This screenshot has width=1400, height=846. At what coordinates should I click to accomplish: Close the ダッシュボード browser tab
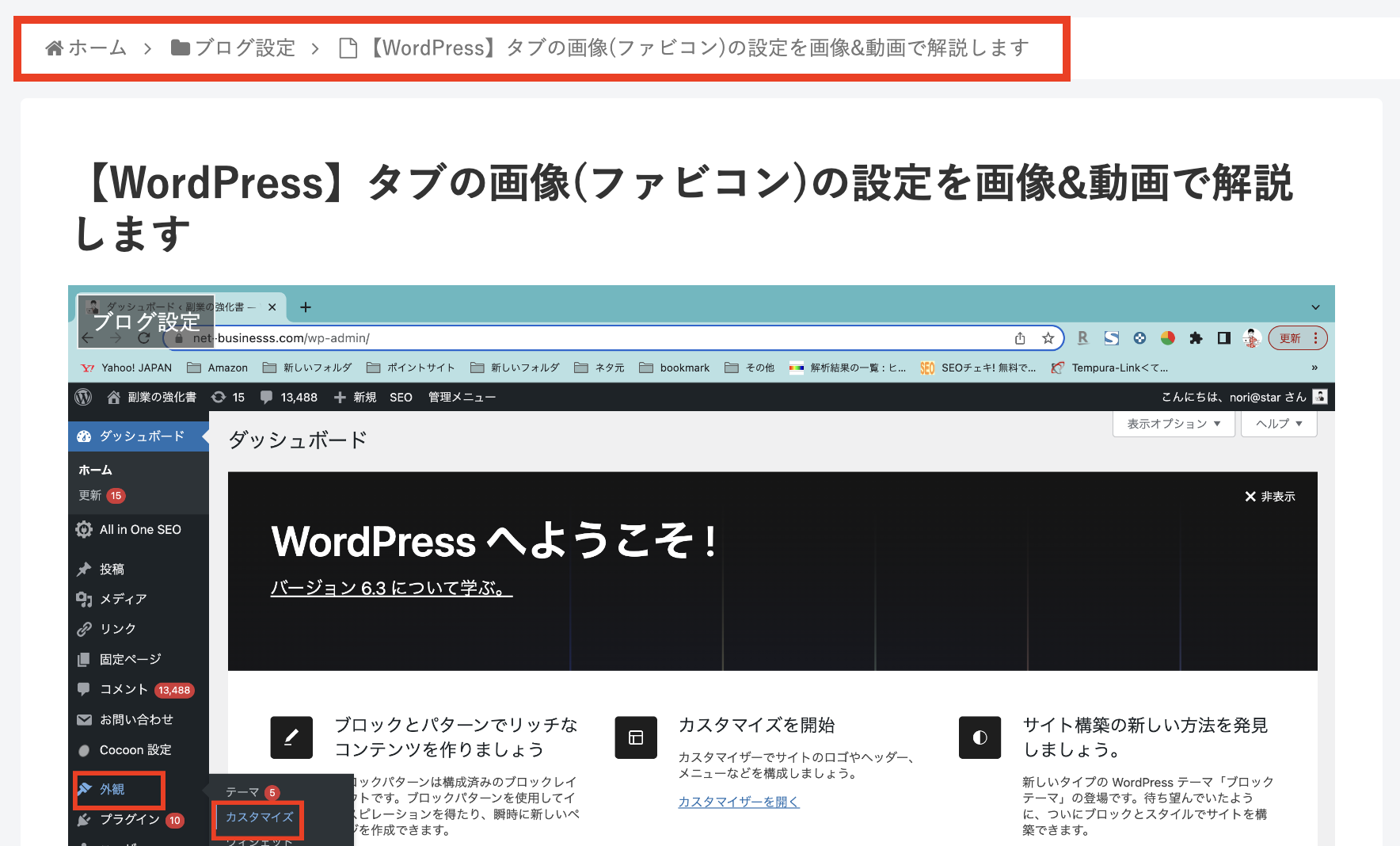(272, 307)
